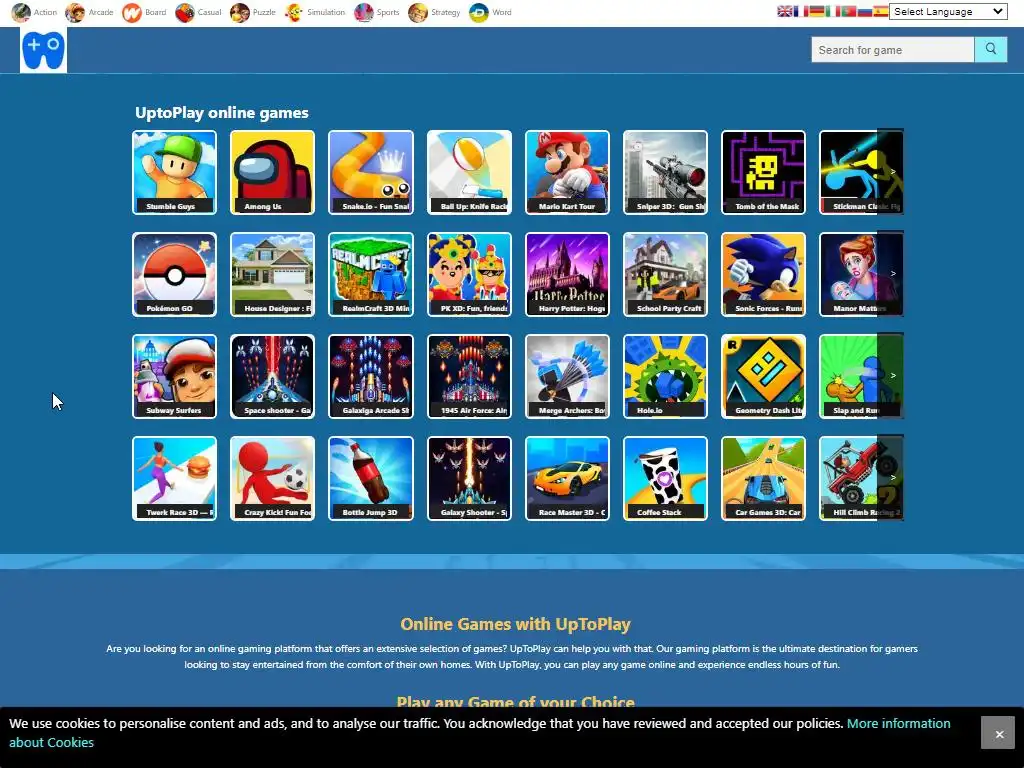1024x768 pixels.
Task: Click the French flag language icon
Action: tap(801, 11)
